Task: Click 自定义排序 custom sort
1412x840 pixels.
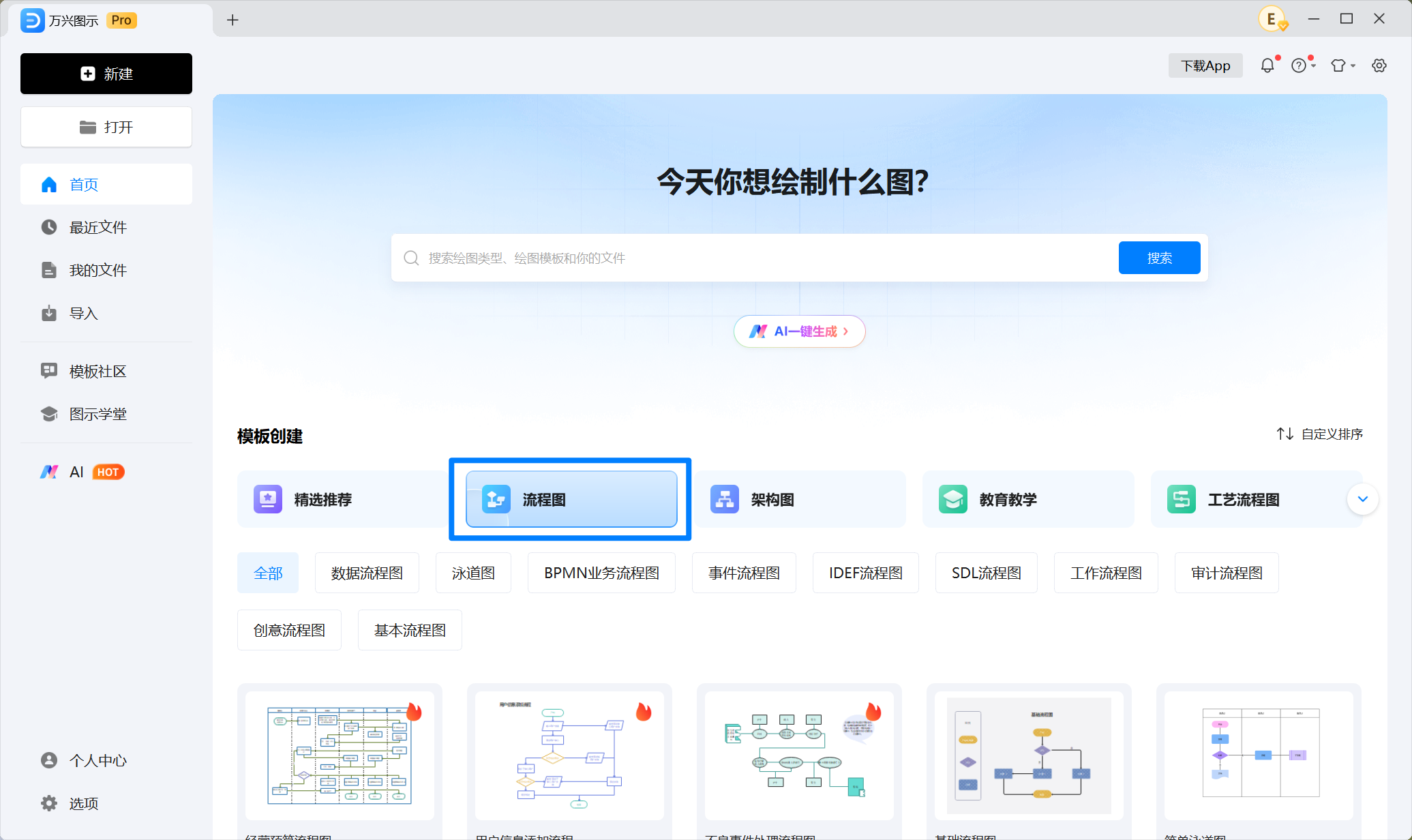Action: (x=1319, y=434)
